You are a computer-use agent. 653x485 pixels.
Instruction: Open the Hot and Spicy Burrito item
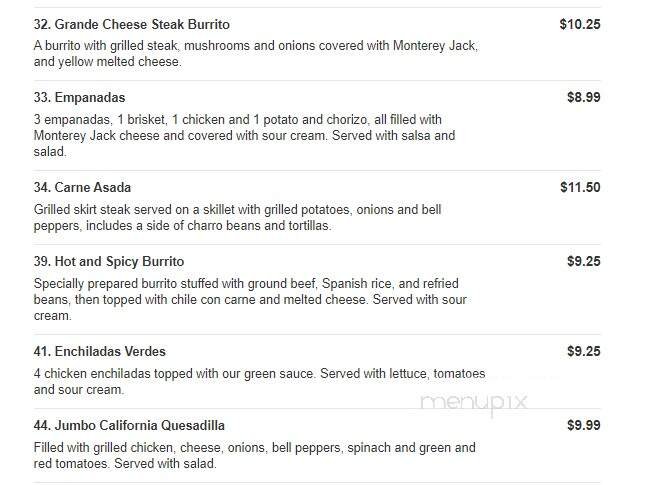pos(108,261)
